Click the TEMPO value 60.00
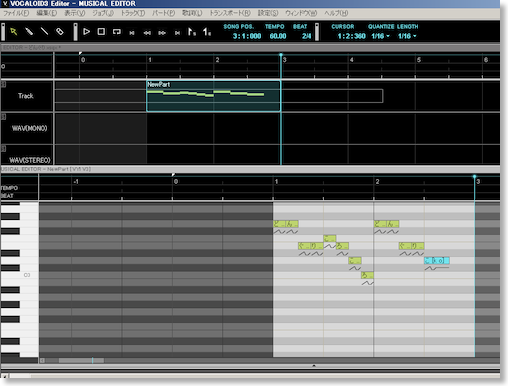The width and height of the screenshot is (508, 386). point(278,36)
